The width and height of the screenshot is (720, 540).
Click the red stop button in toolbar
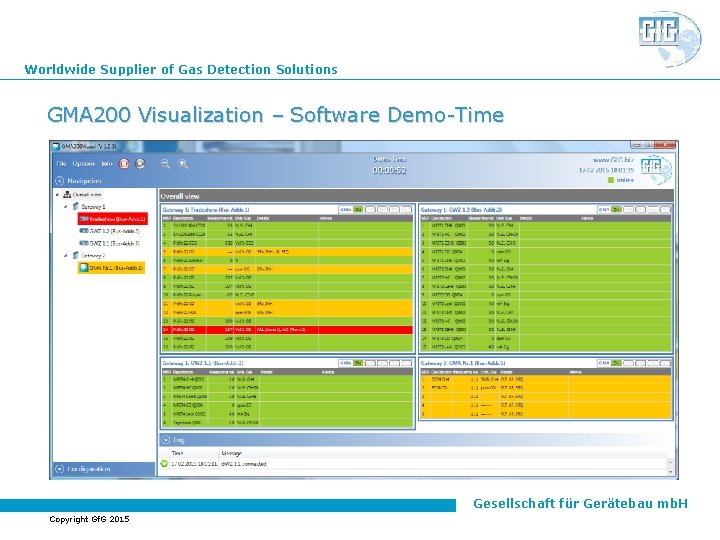tap(124, 163)
